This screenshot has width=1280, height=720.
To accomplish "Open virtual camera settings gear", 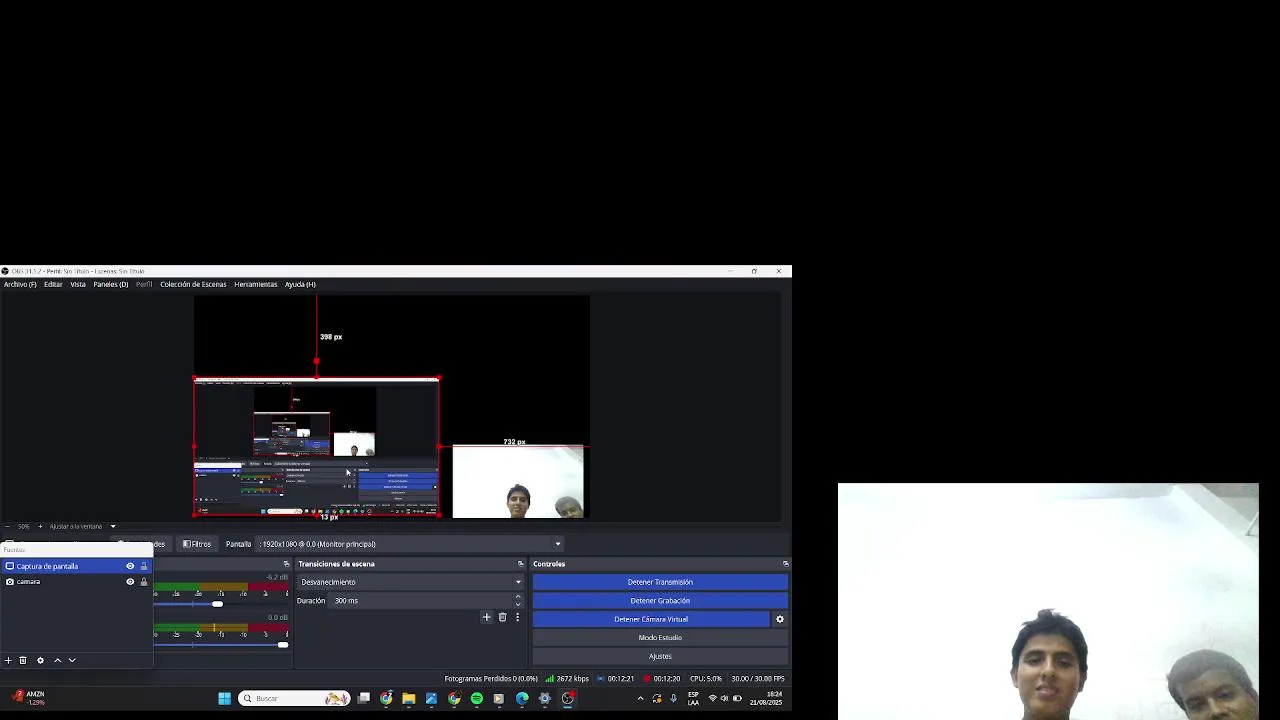I will coord(780,619).
